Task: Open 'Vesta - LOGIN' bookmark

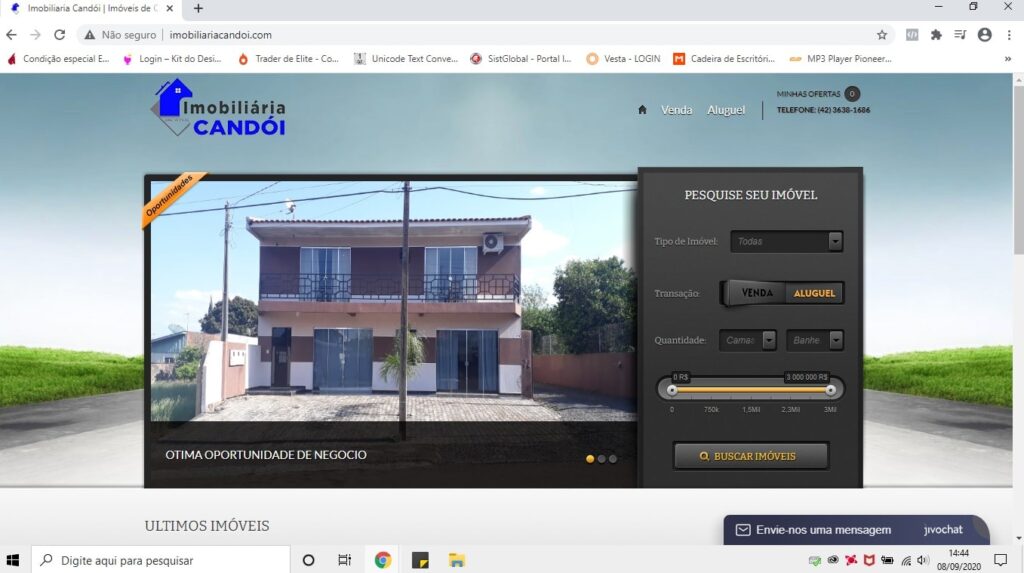Action: [x=624, y=59]
